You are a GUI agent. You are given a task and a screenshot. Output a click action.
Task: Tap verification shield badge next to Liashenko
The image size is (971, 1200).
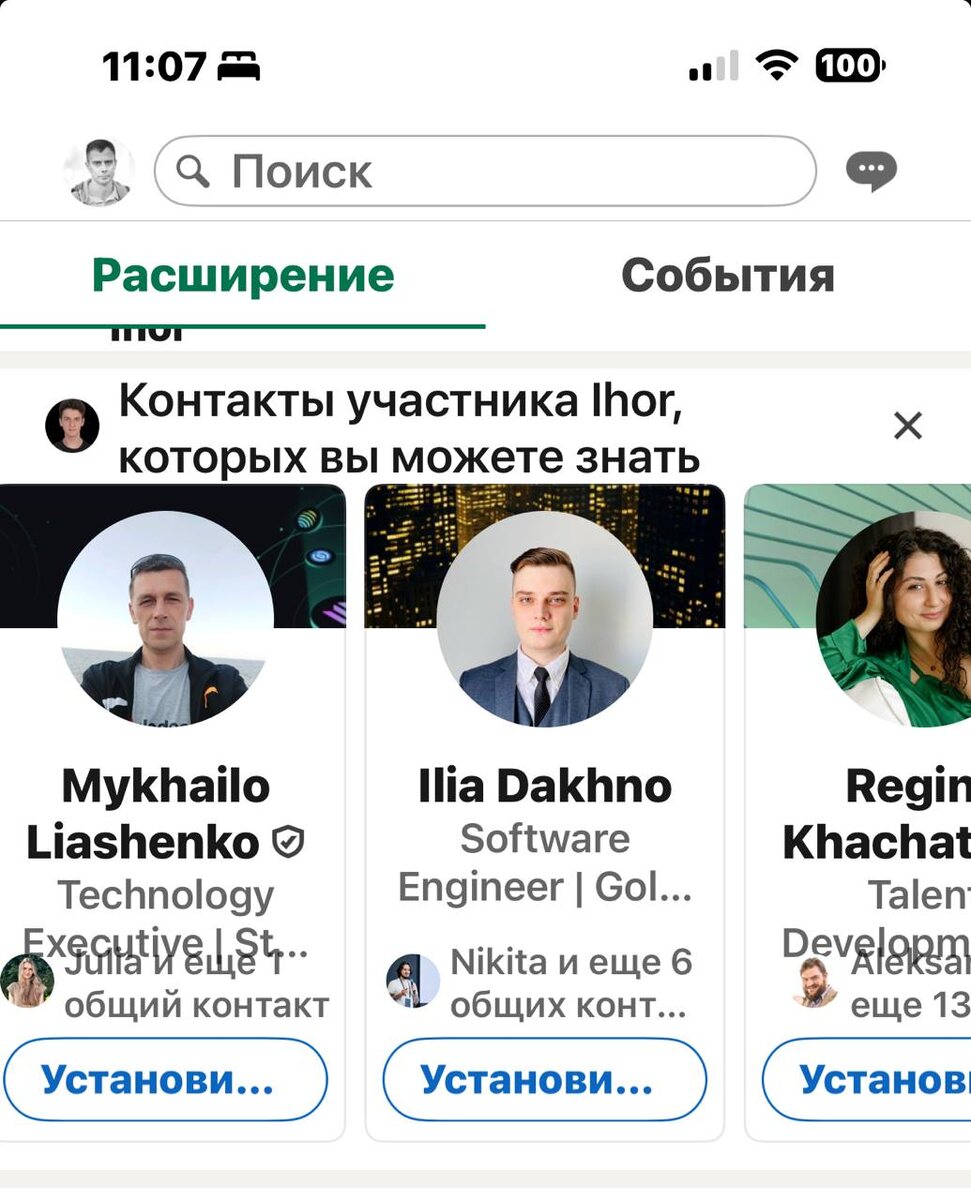tap(288, 843)
